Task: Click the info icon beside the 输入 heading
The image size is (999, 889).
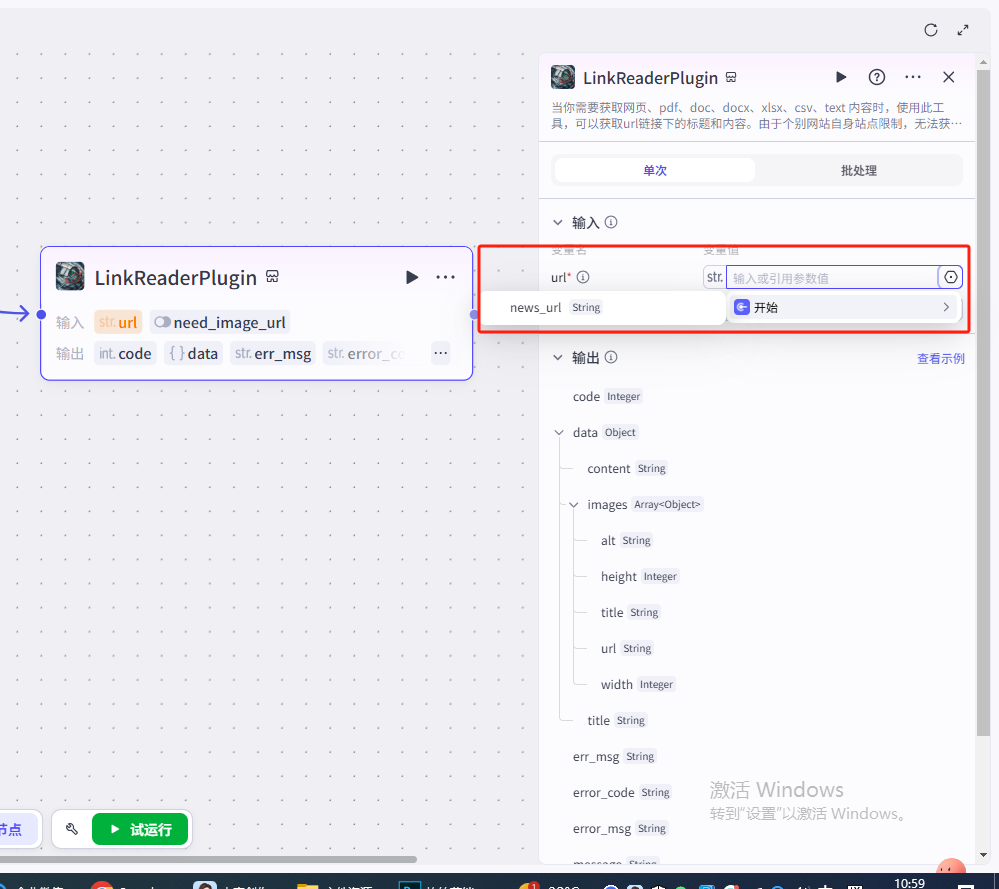Action: (x=611, y=223)
